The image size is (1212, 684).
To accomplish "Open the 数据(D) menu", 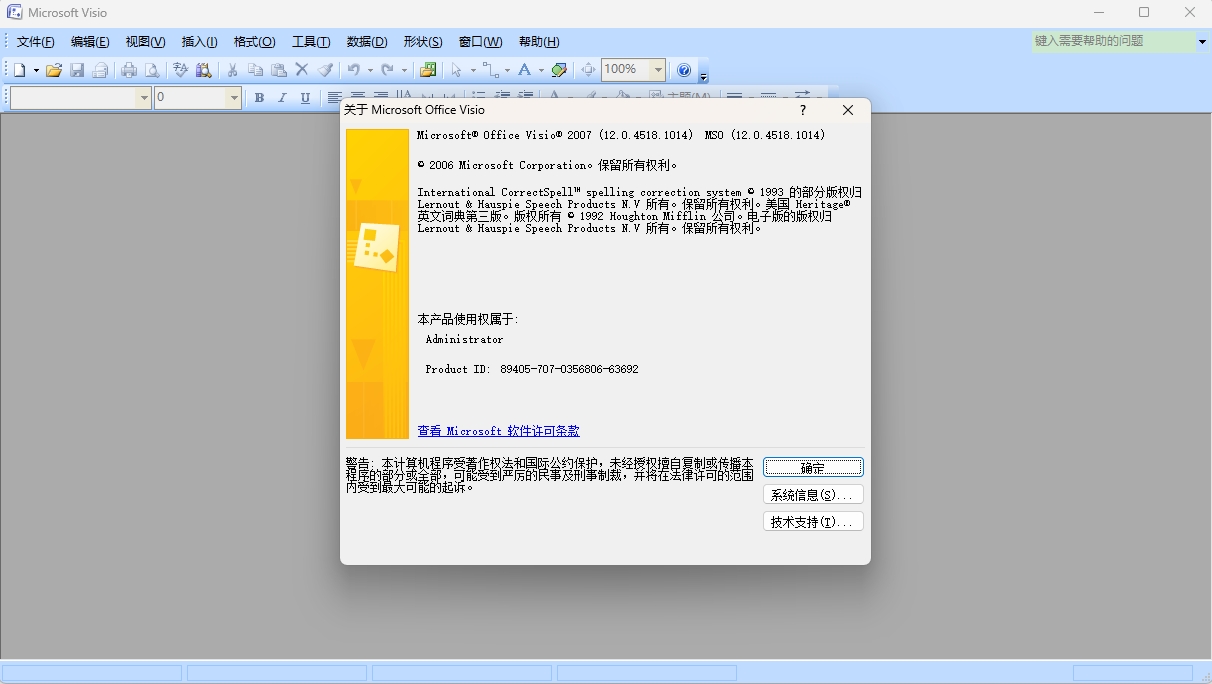I will pos(367,42).
